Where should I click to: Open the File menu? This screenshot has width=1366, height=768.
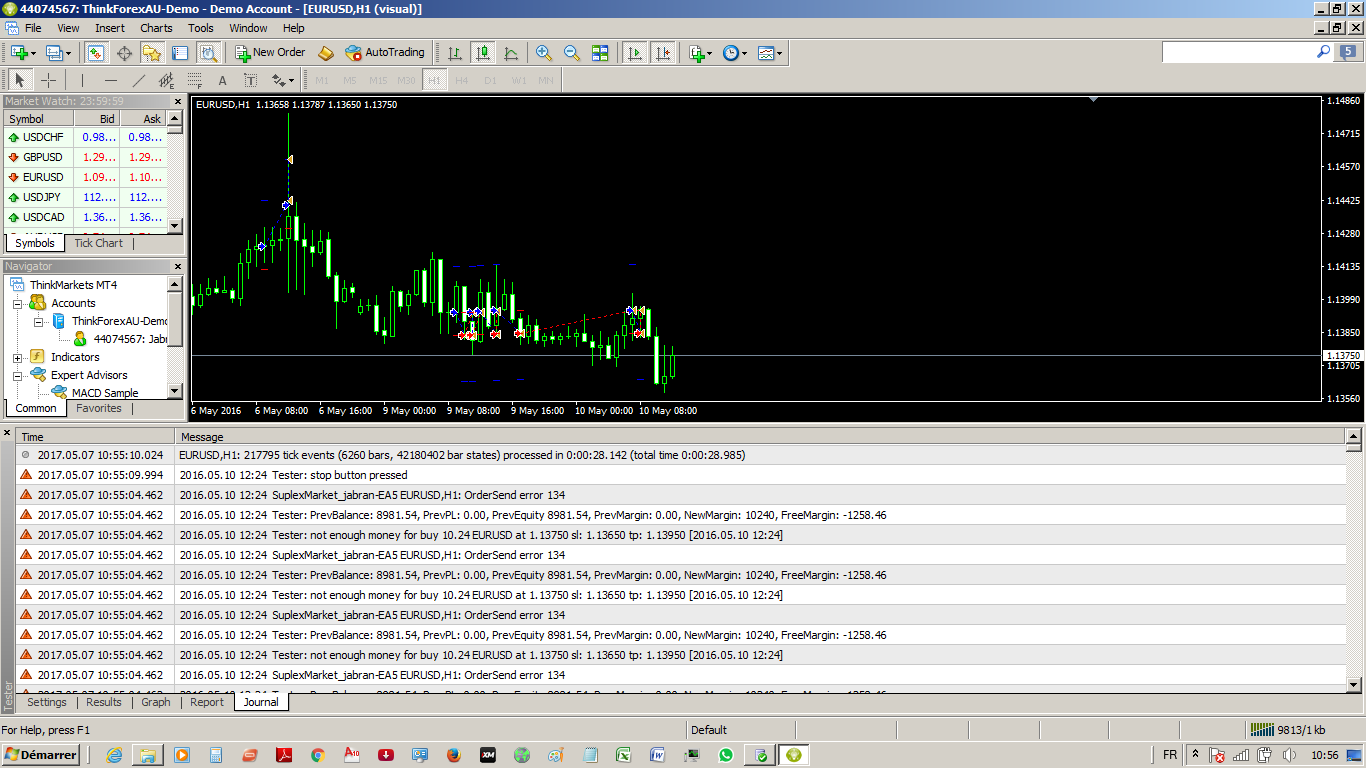(33, 28)
